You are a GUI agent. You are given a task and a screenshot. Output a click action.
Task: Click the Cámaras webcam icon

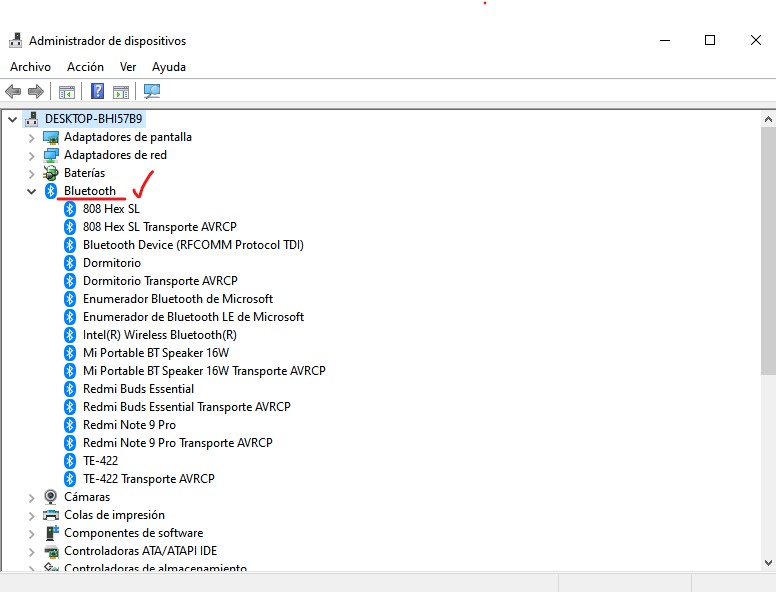(x=50, y=496)
